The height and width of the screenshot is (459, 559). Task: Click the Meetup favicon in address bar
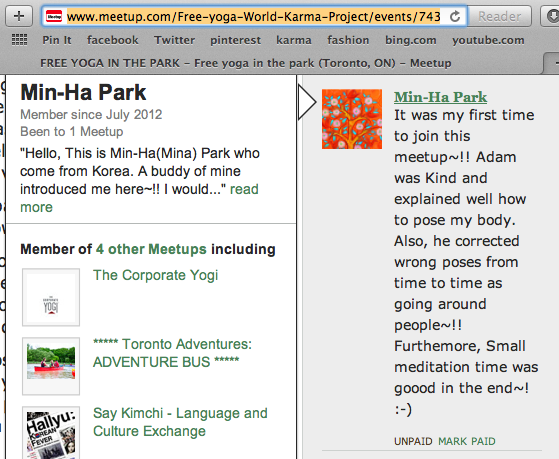[54, 16]
